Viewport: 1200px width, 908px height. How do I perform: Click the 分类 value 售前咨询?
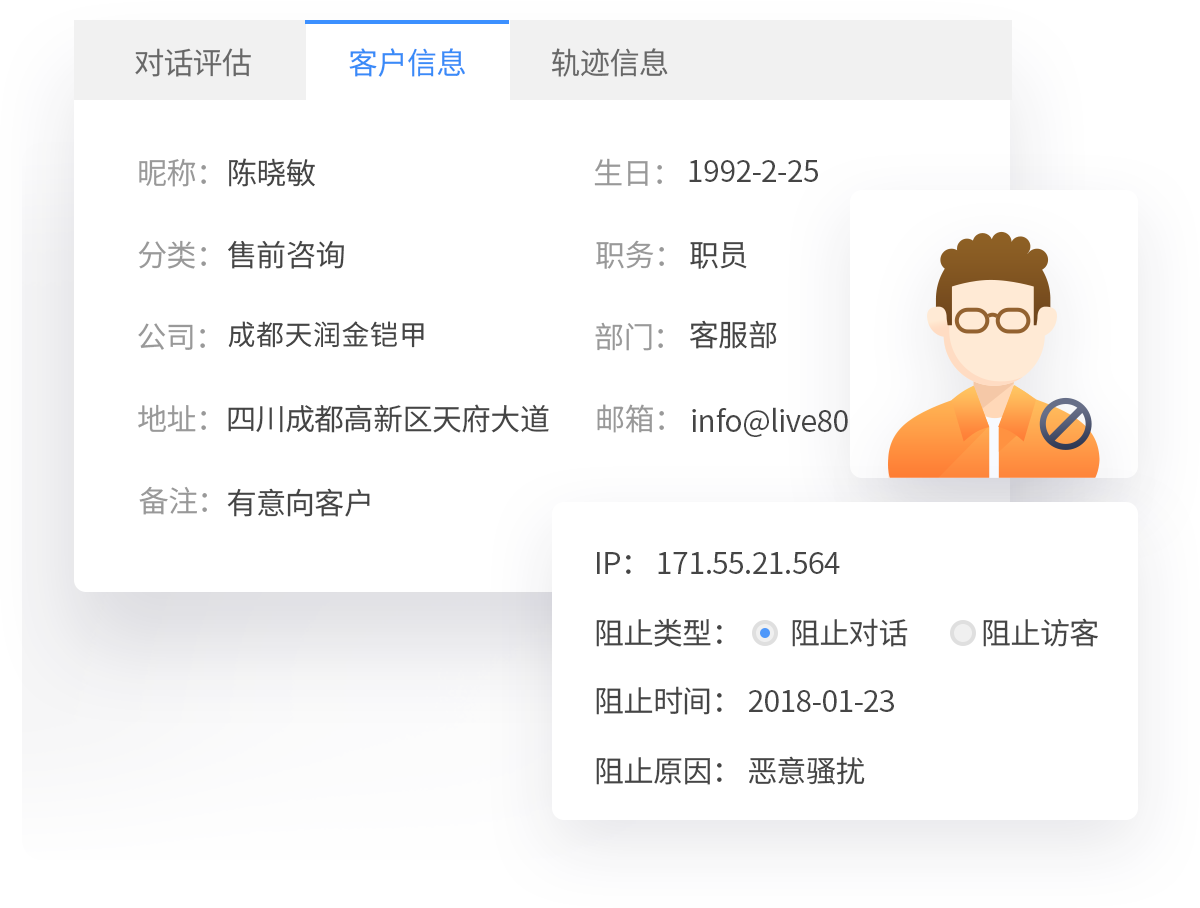point(285,256)
